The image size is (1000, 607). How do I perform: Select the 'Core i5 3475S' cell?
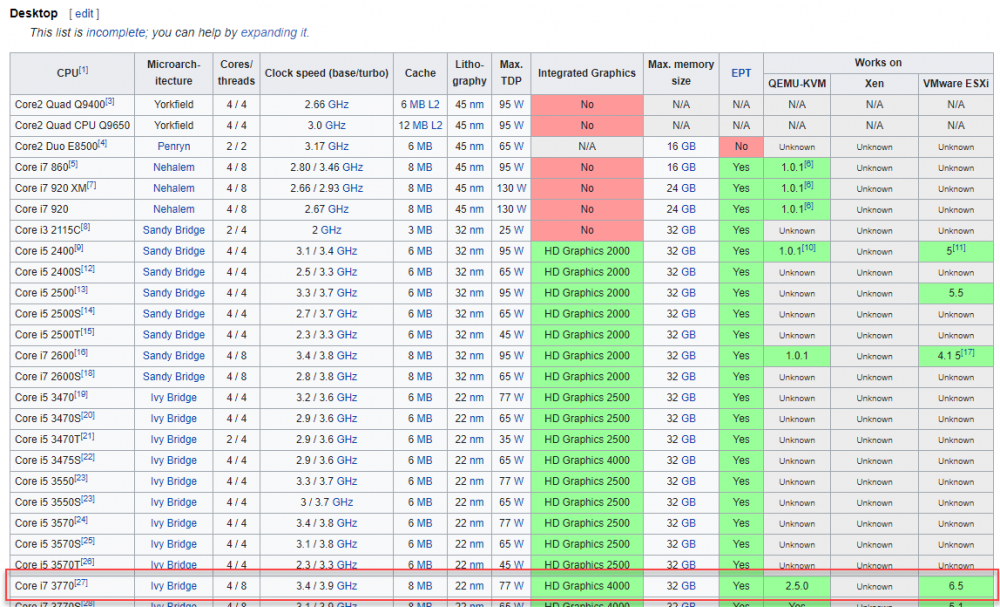point(72,460)
